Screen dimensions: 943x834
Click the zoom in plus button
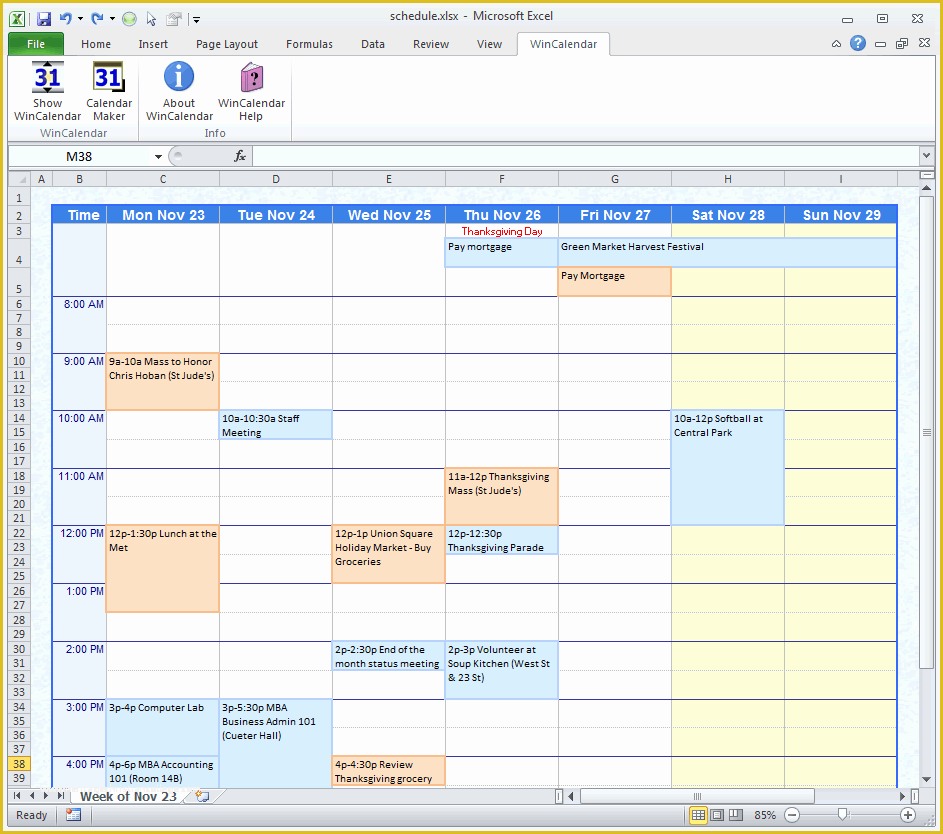pyautogui.click(x=908, y=815)
